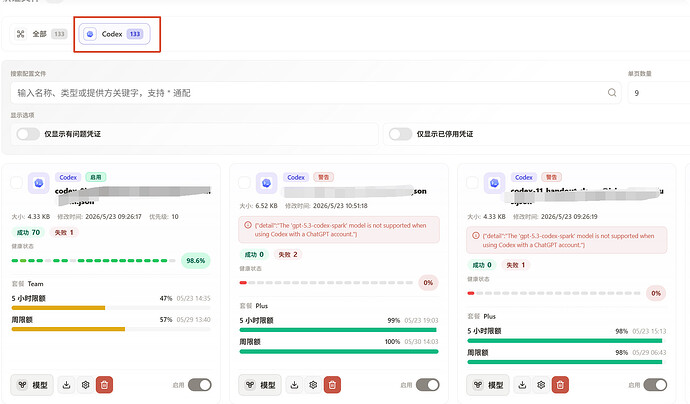Image resolution: width=690 pixels, height=404 pixels.
Task: Focus the config file search field
Action: pyautogui.click(x=316, y=93)
